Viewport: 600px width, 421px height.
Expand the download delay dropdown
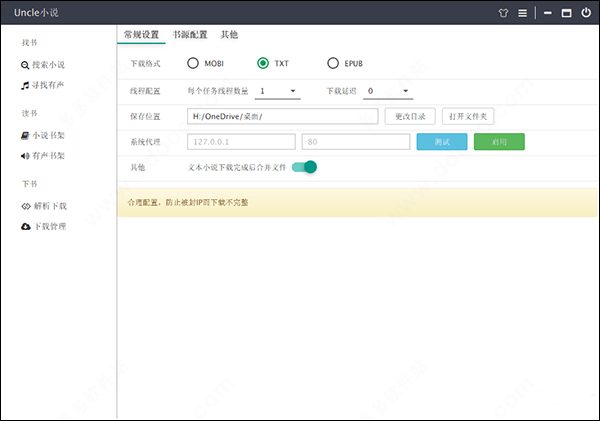(388, 91)
